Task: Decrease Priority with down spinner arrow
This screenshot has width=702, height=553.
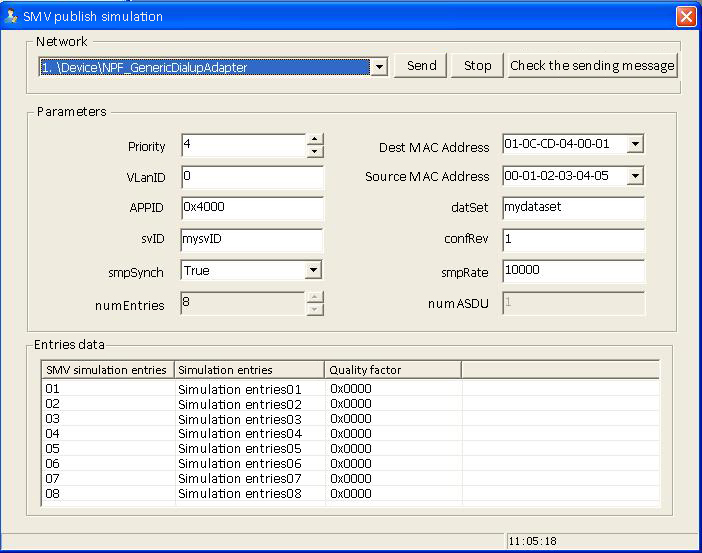Action: pyautogui.click(x=315, y=152)
